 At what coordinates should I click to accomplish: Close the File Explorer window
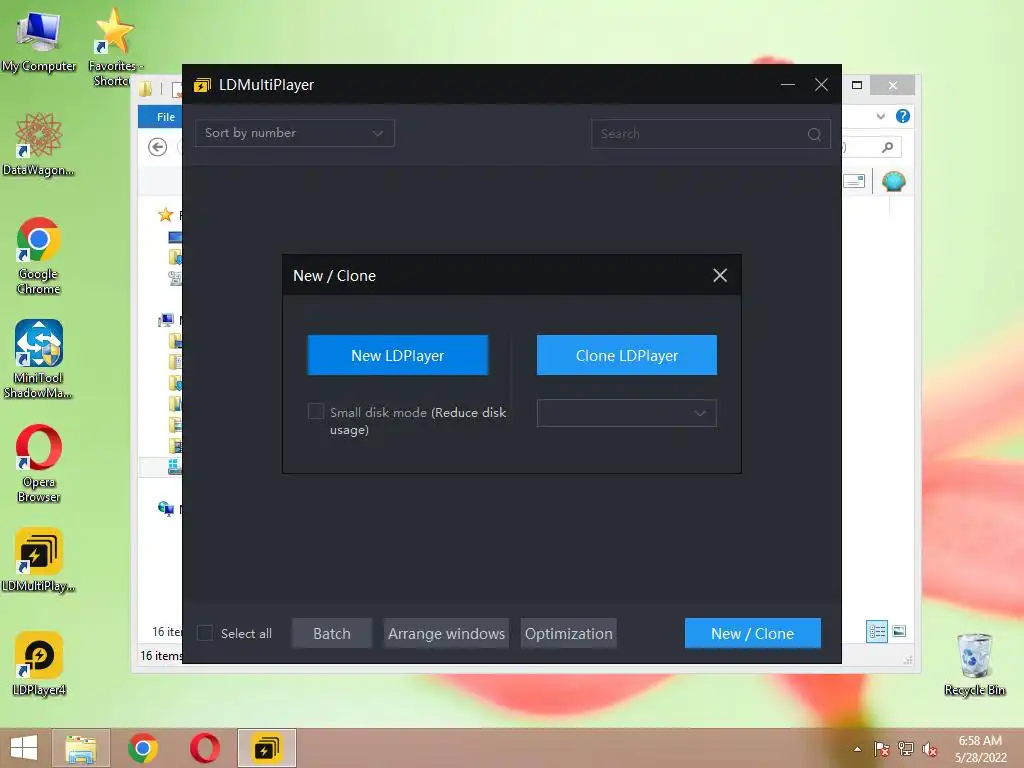coord(893,86)
